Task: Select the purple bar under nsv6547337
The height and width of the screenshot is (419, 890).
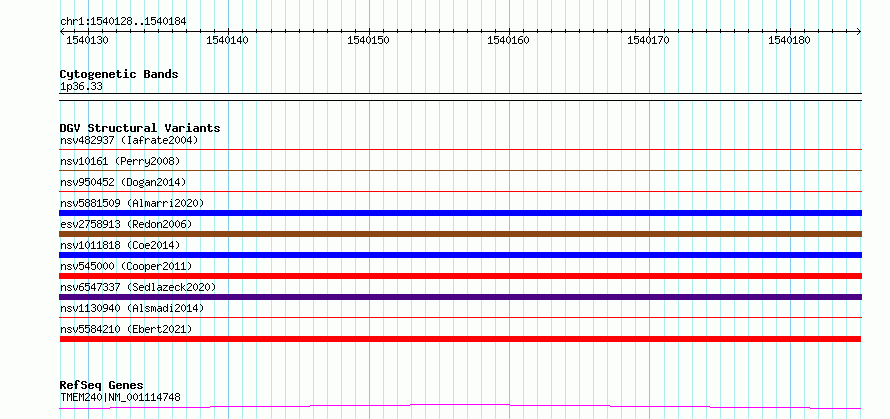Action: 460,297
